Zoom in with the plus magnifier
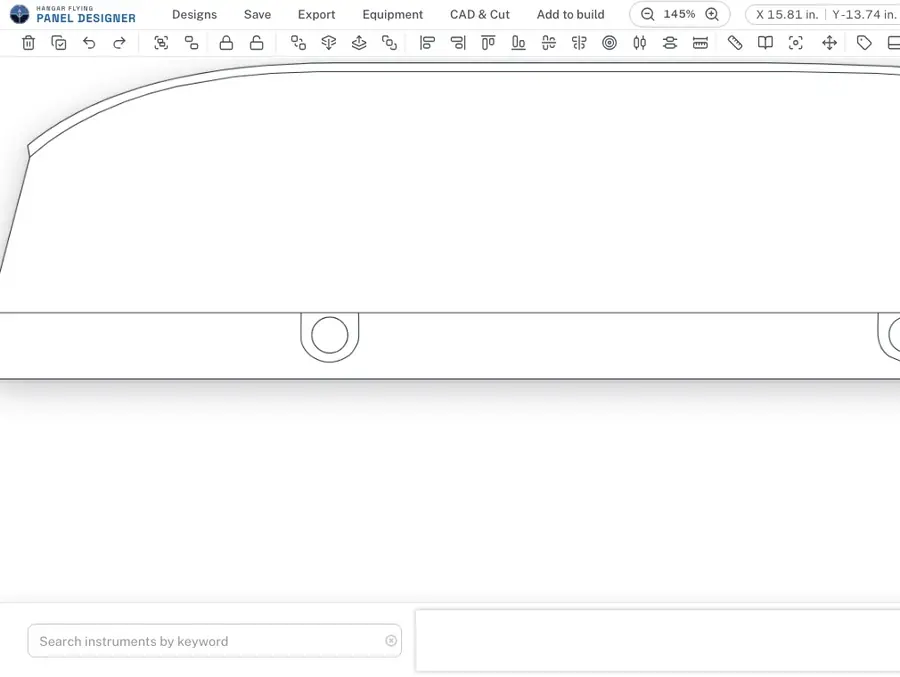Viewport: 900px width, 677px height. point(712,14)
